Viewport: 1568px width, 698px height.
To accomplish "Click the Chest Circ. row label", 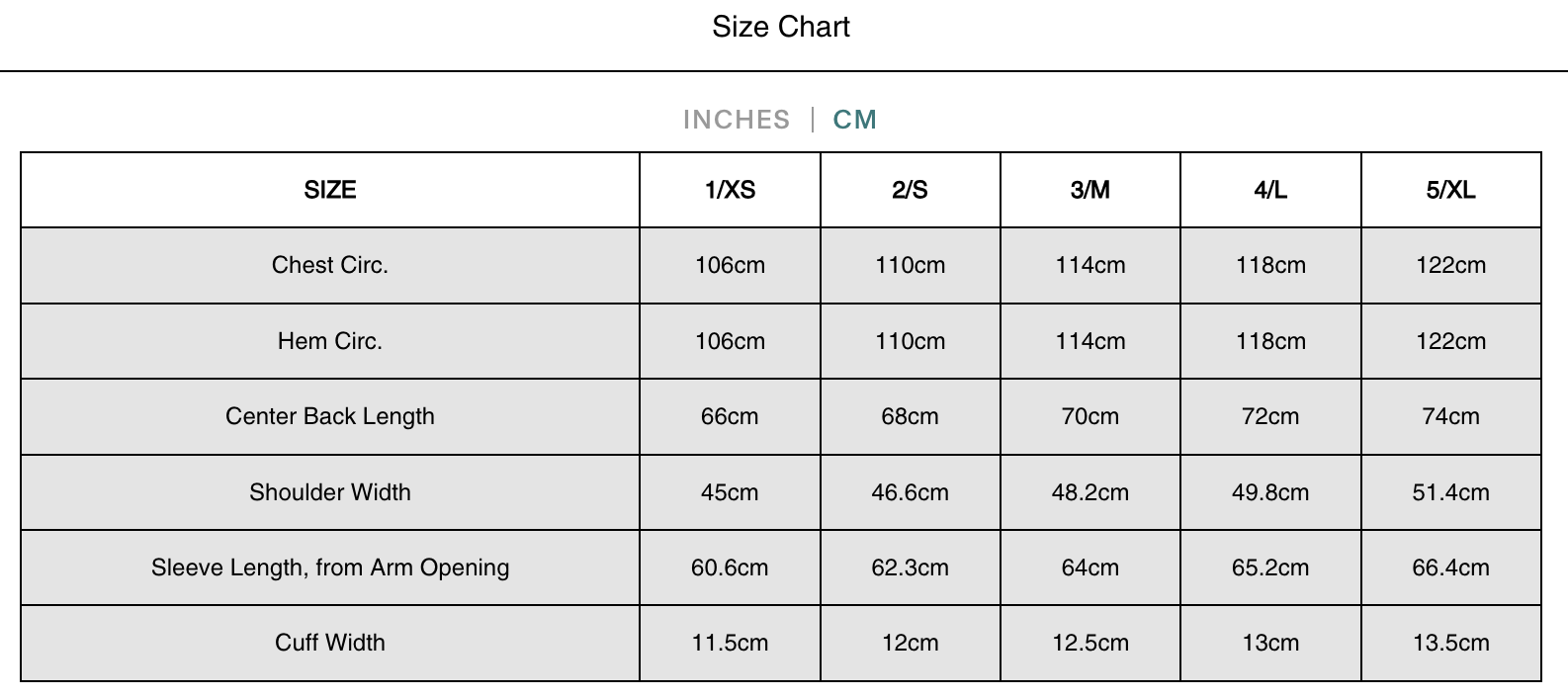I will coord(330,265).
